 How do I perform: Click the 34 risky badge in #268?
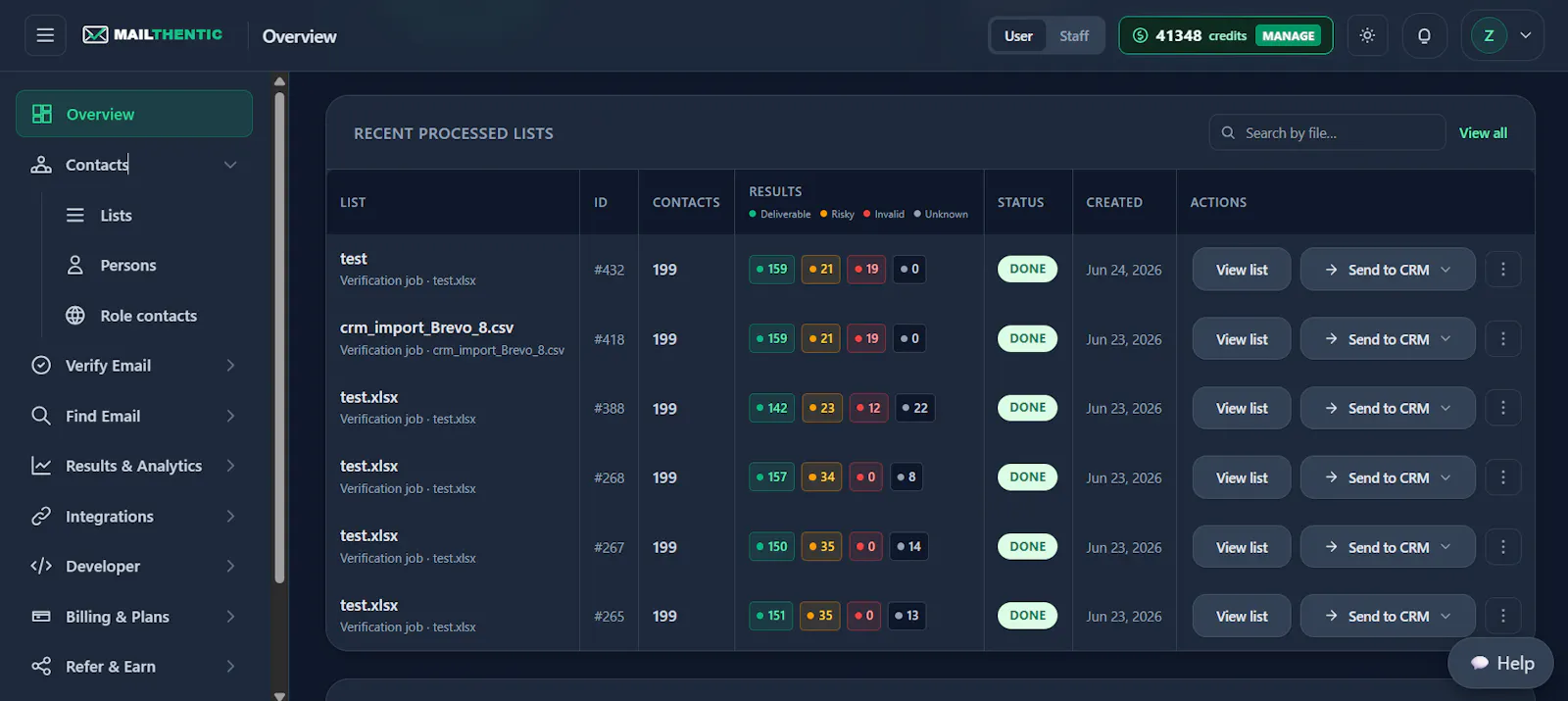[822, 476]
